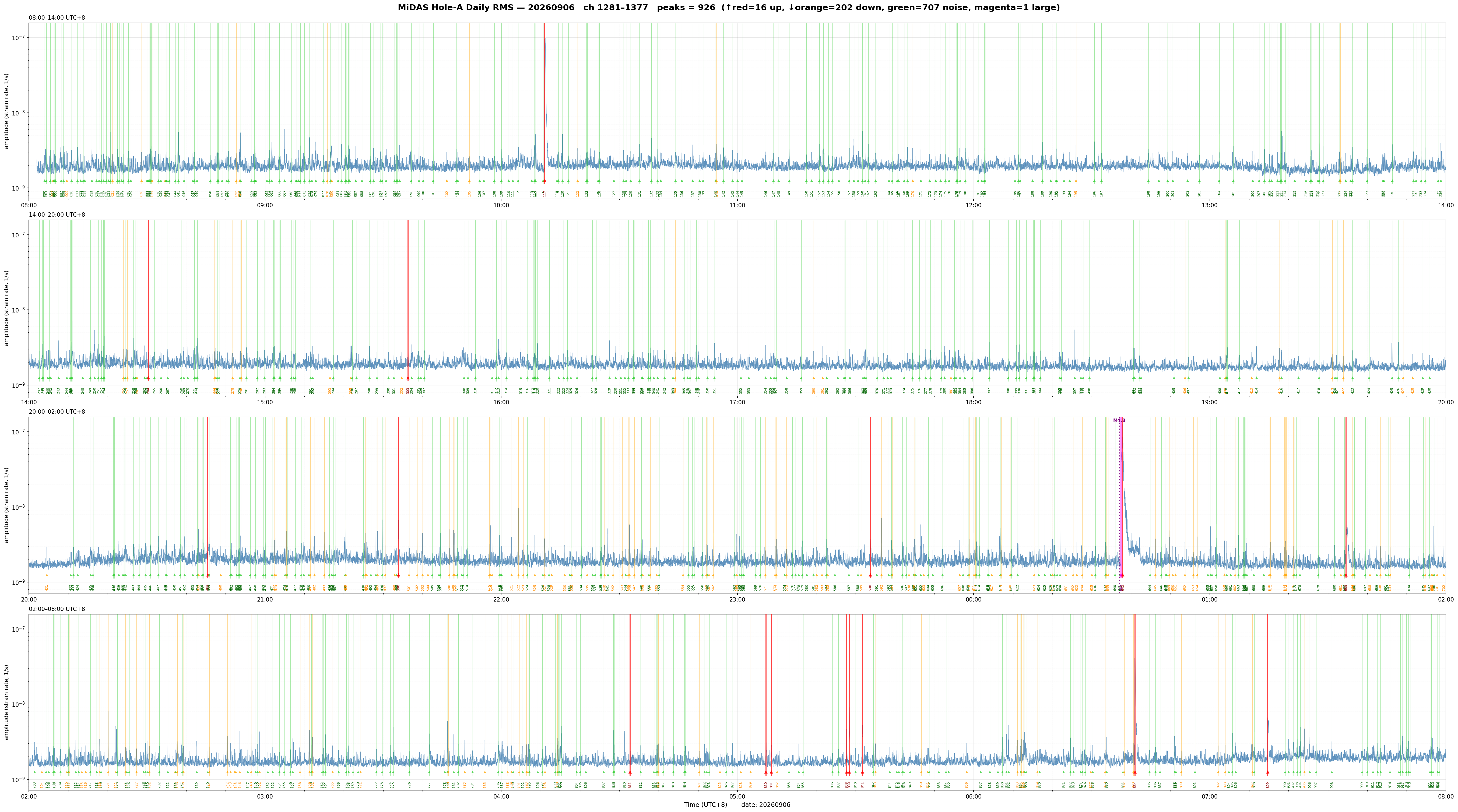Click the green peak number 849

[910, 785]
